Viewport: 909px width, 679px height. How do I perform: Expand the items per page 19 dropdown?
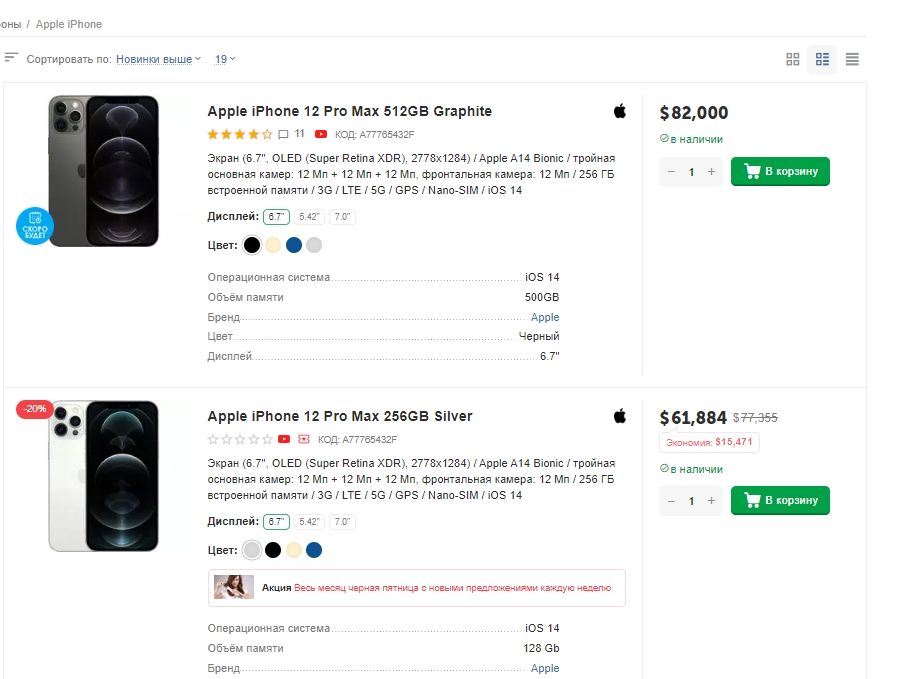coord(225,60)
